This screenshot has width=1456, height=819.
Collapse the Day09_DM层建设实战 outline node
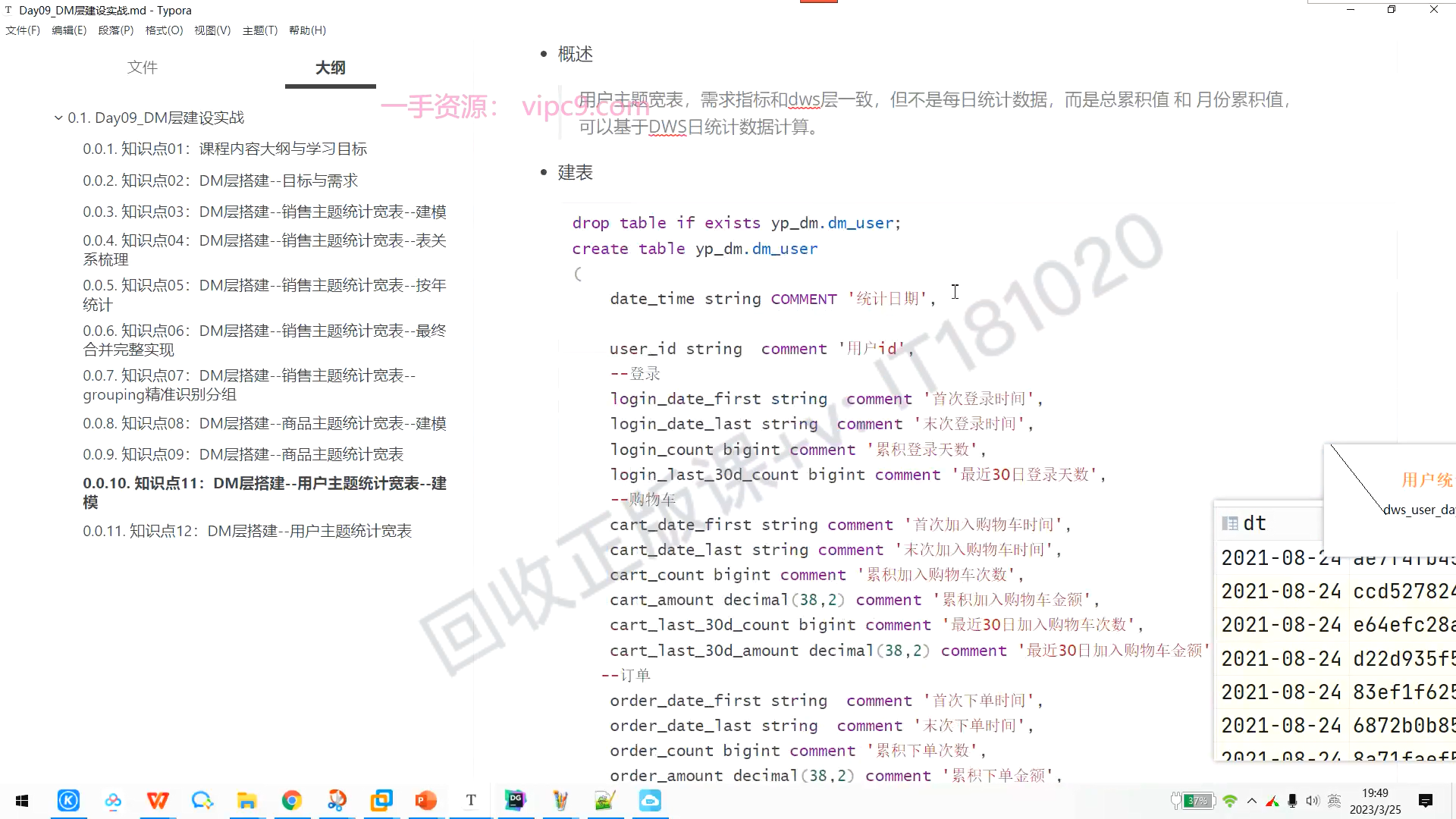coord(58,118)
